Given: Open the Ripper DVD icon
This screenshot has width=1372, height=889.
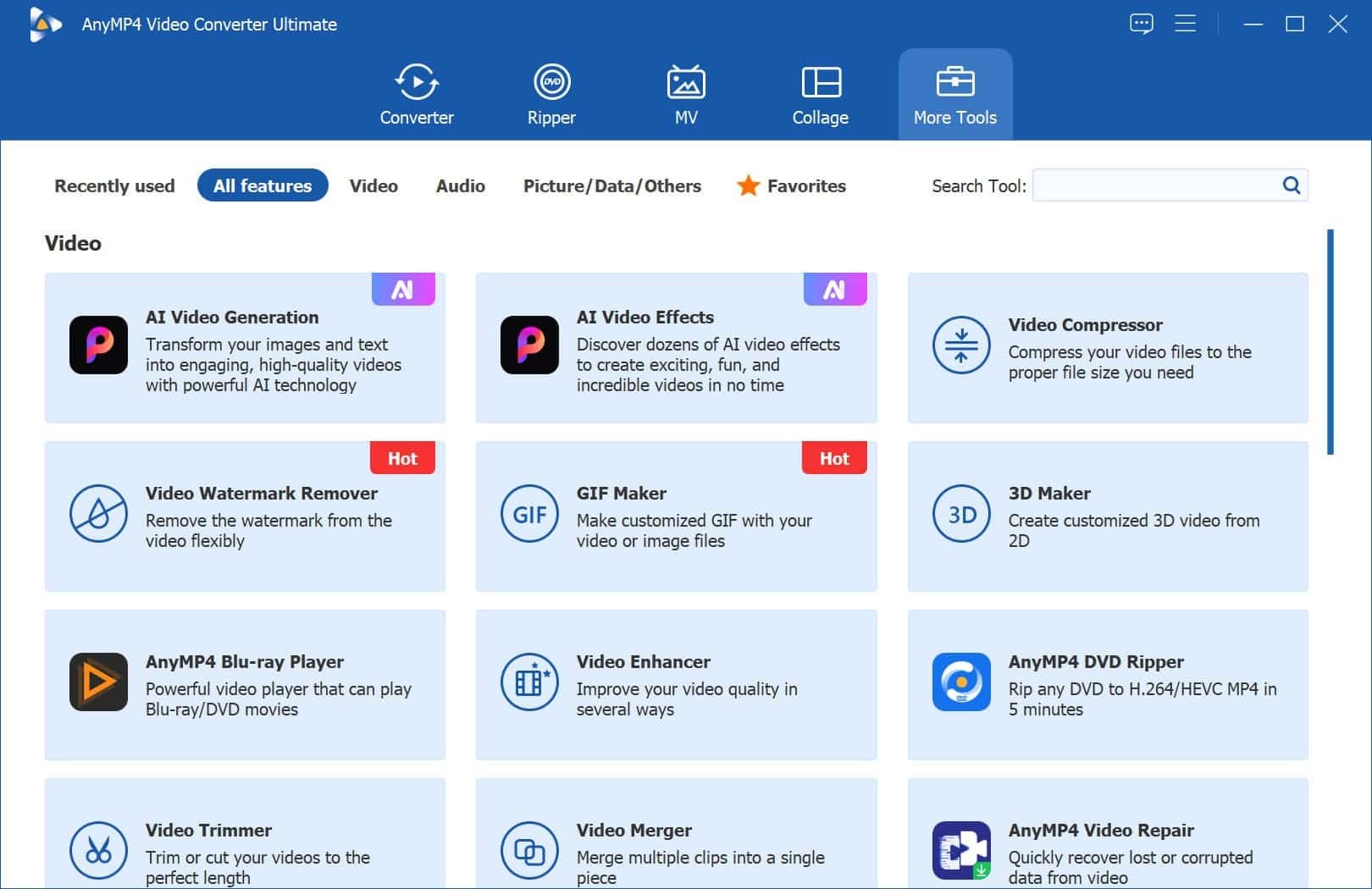Looking at the screenshot, I should click(x=551, y=82).
